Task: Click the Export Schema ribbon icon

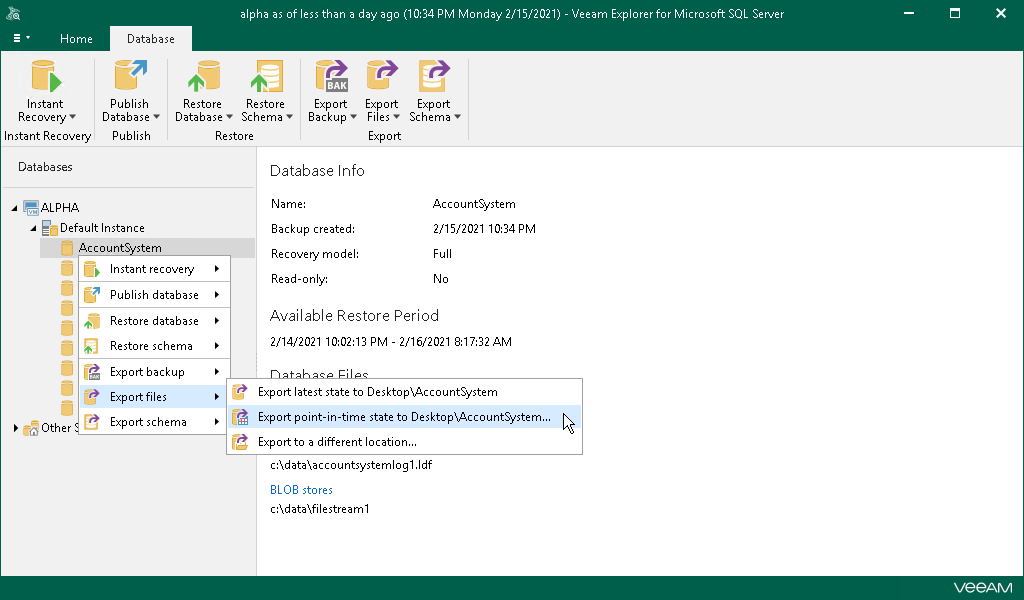Action: (434, 76)
